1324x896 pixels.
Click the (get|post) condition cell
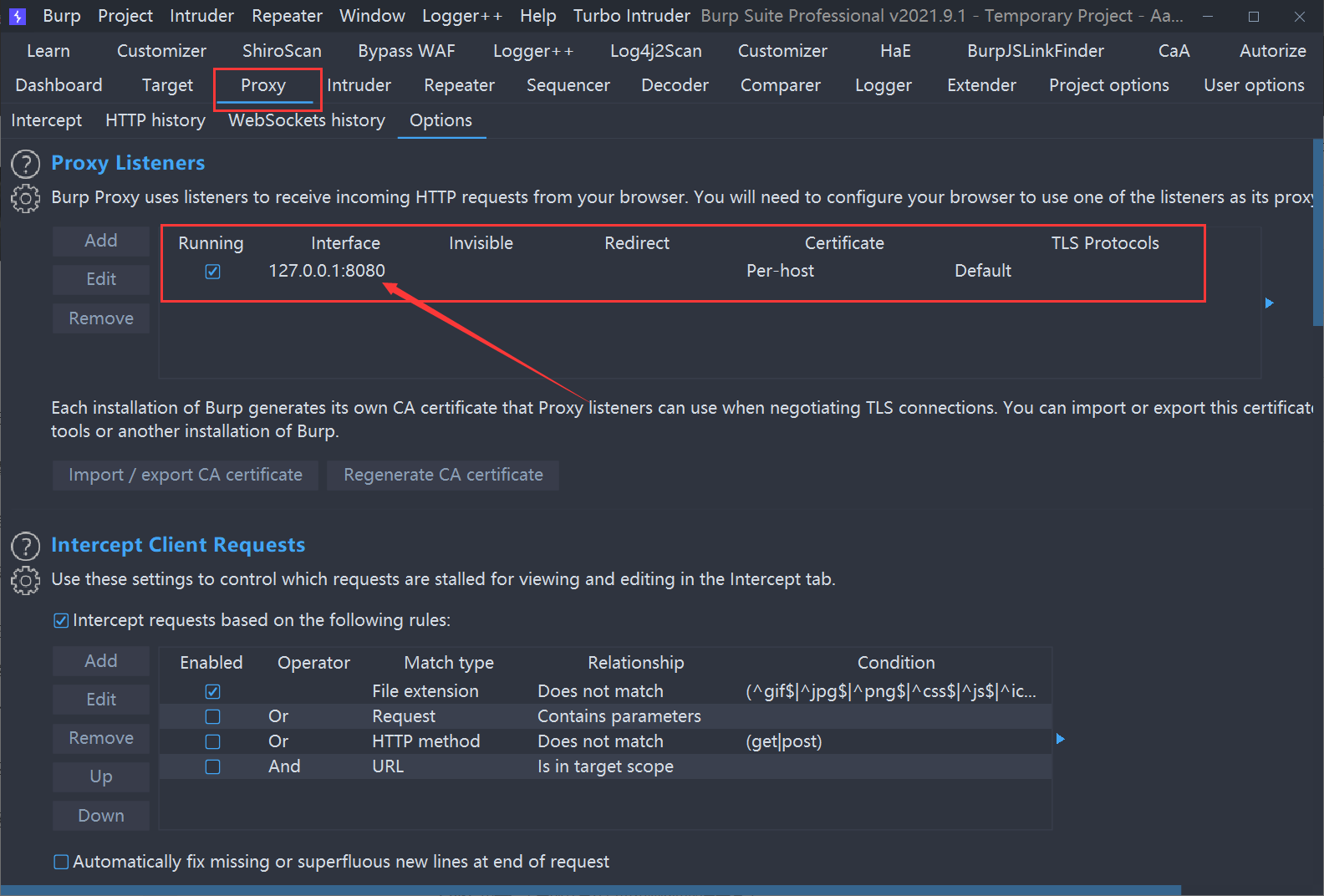tap(783, 741)
